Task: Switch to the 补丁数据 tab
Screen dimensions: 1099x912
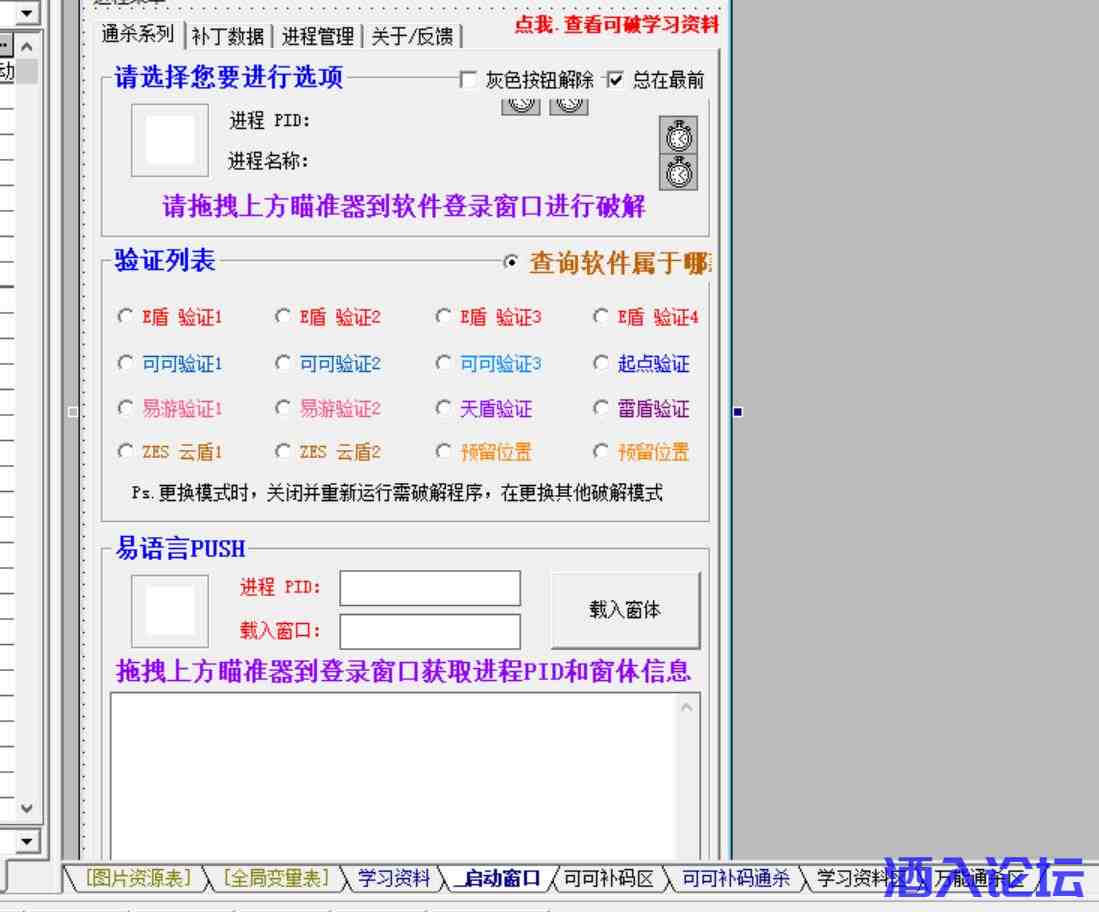Action: coord(228,36)
